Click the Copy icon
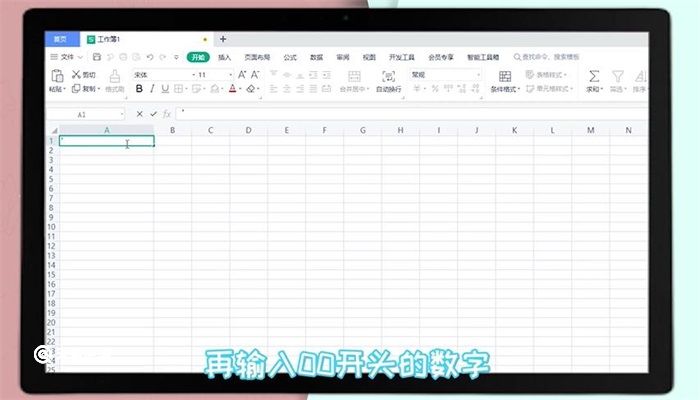This screenshot has height=400, width=700. pyautogui.click(x=76, y=88)
